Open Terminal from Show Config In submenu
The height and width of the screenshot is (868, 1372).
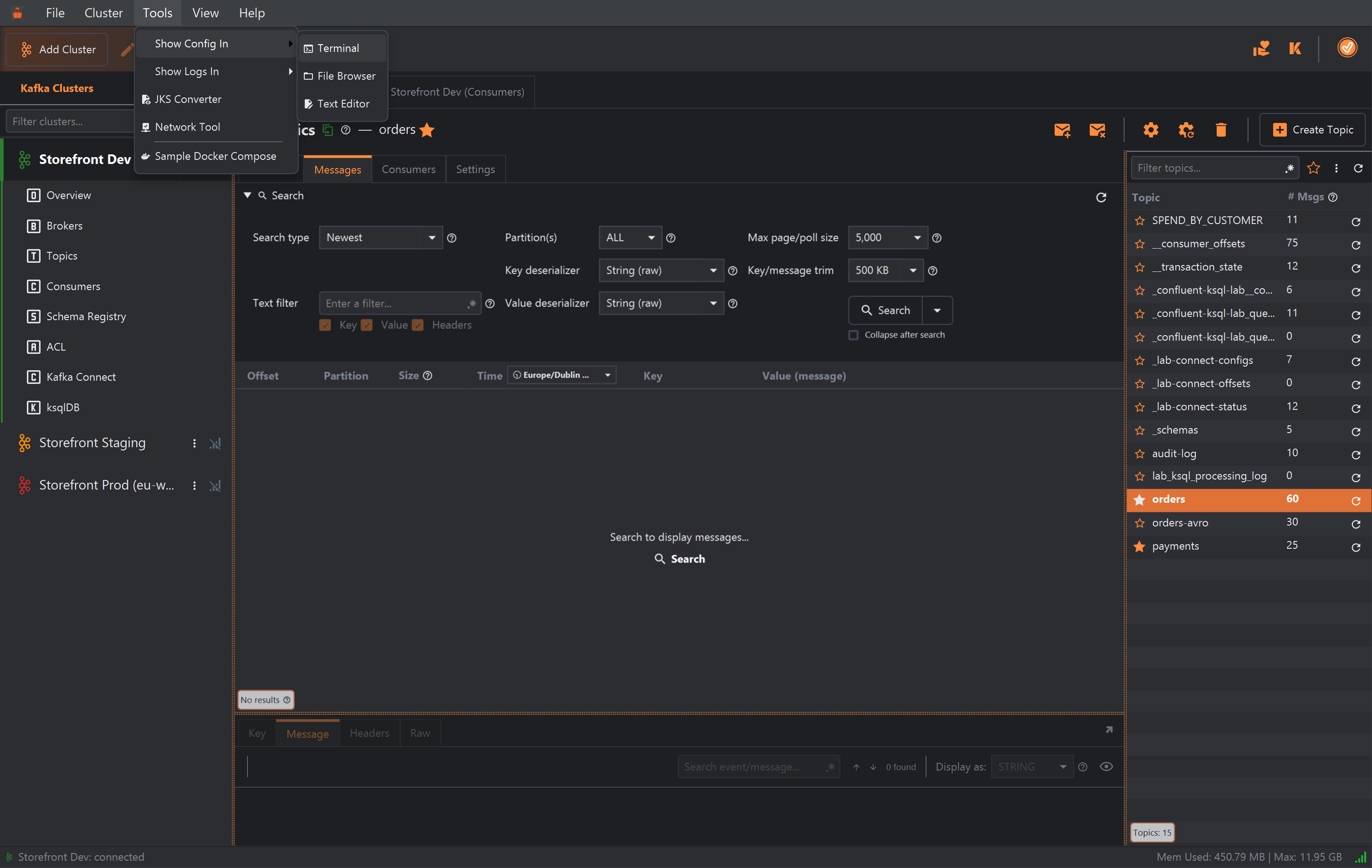click(x=342, y=48)
